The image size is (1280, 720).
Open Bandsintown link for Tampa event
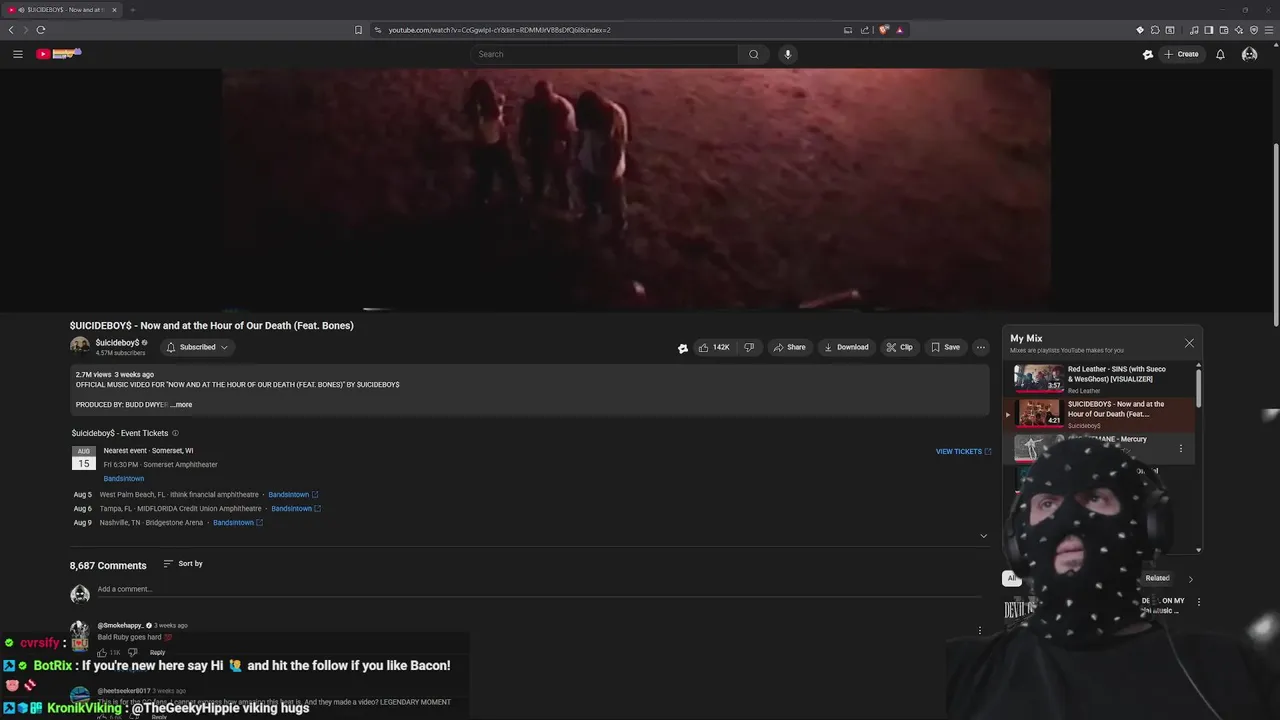coord(296,509)
